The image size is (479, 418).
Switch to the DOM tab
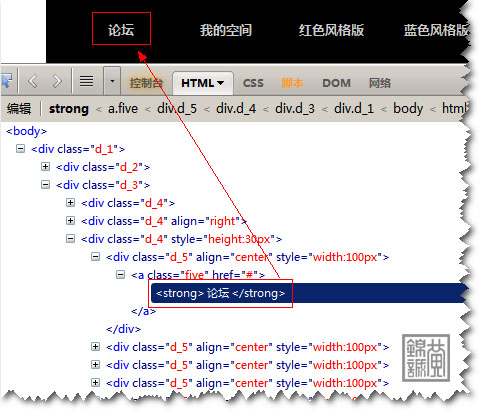pos(336,83)
